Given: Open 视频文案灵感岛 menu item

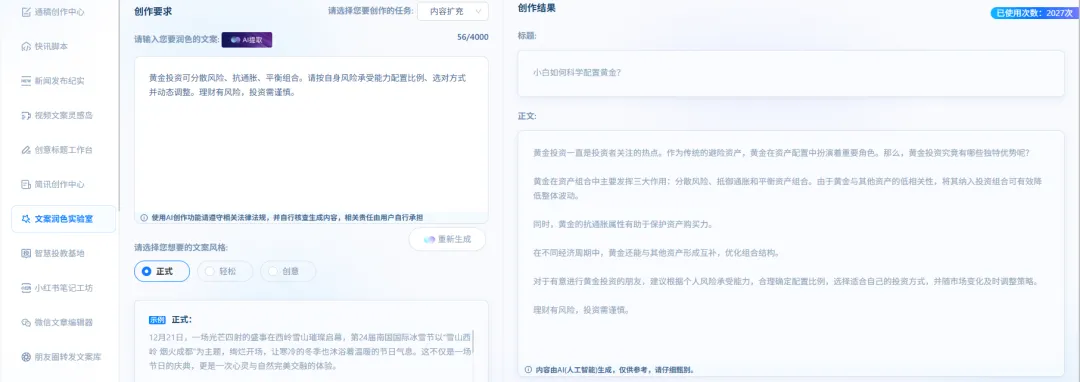Looking at the screenshot, I should pos(63,115).
